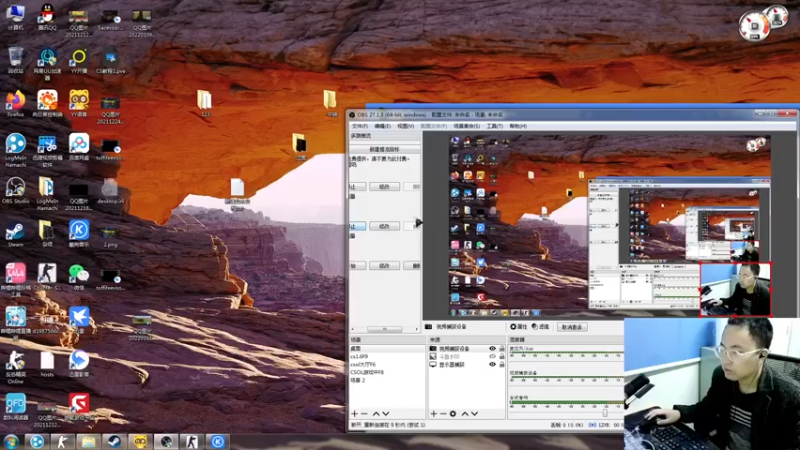Viewport: 800px width, 450px height.
Task: Select the Firefox desktop shortcut
Action: [15, 104]
